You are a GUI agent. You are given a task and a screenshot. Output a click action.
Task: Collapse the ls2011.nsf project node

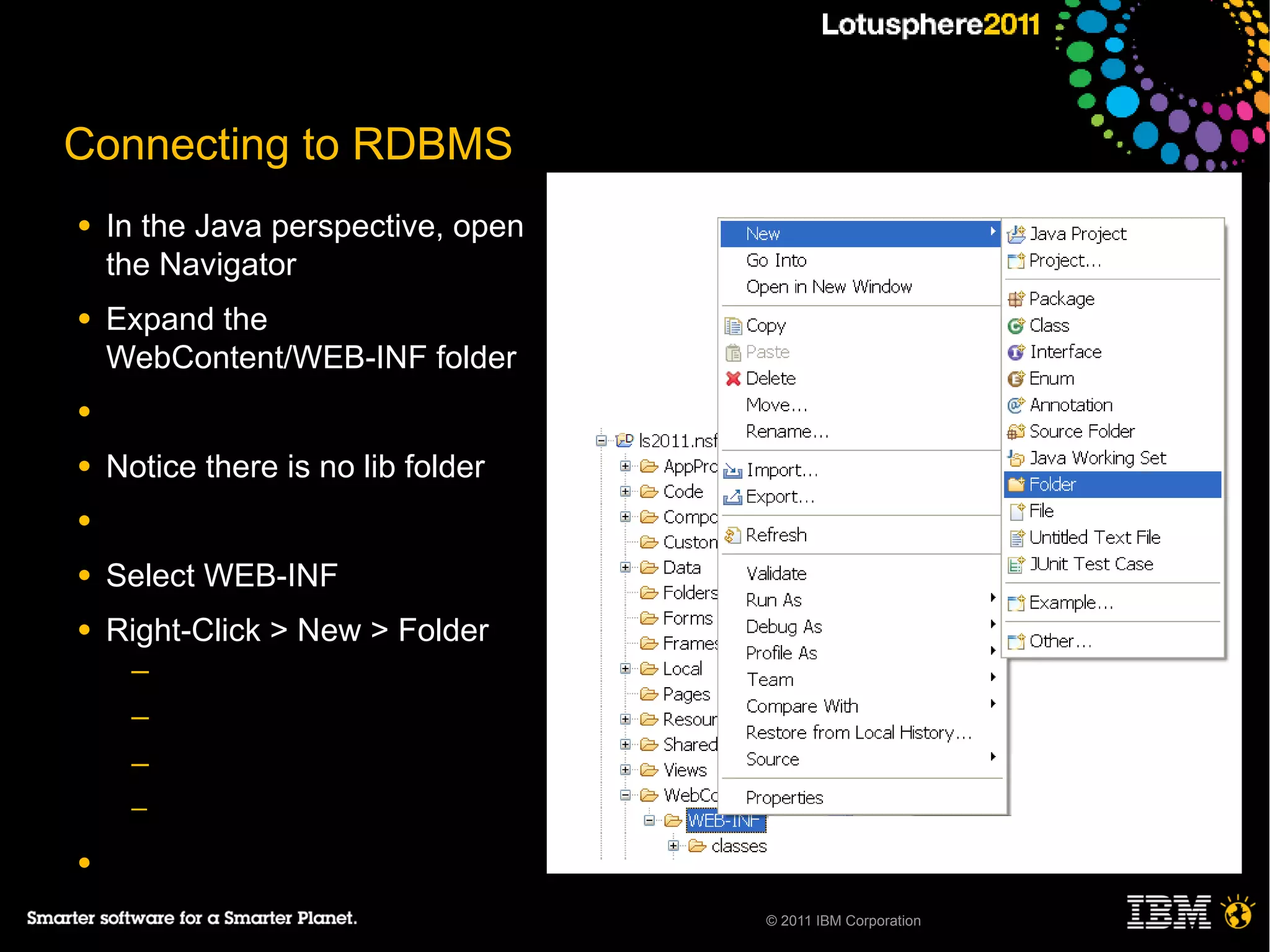(x=601, y=440)
